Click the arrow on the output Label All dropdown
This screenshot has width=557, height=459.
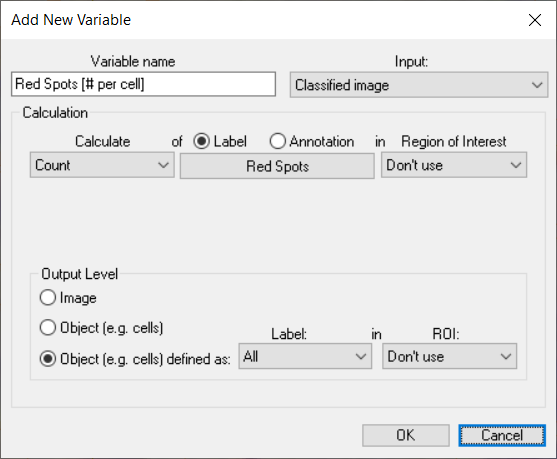pos(361,356)
